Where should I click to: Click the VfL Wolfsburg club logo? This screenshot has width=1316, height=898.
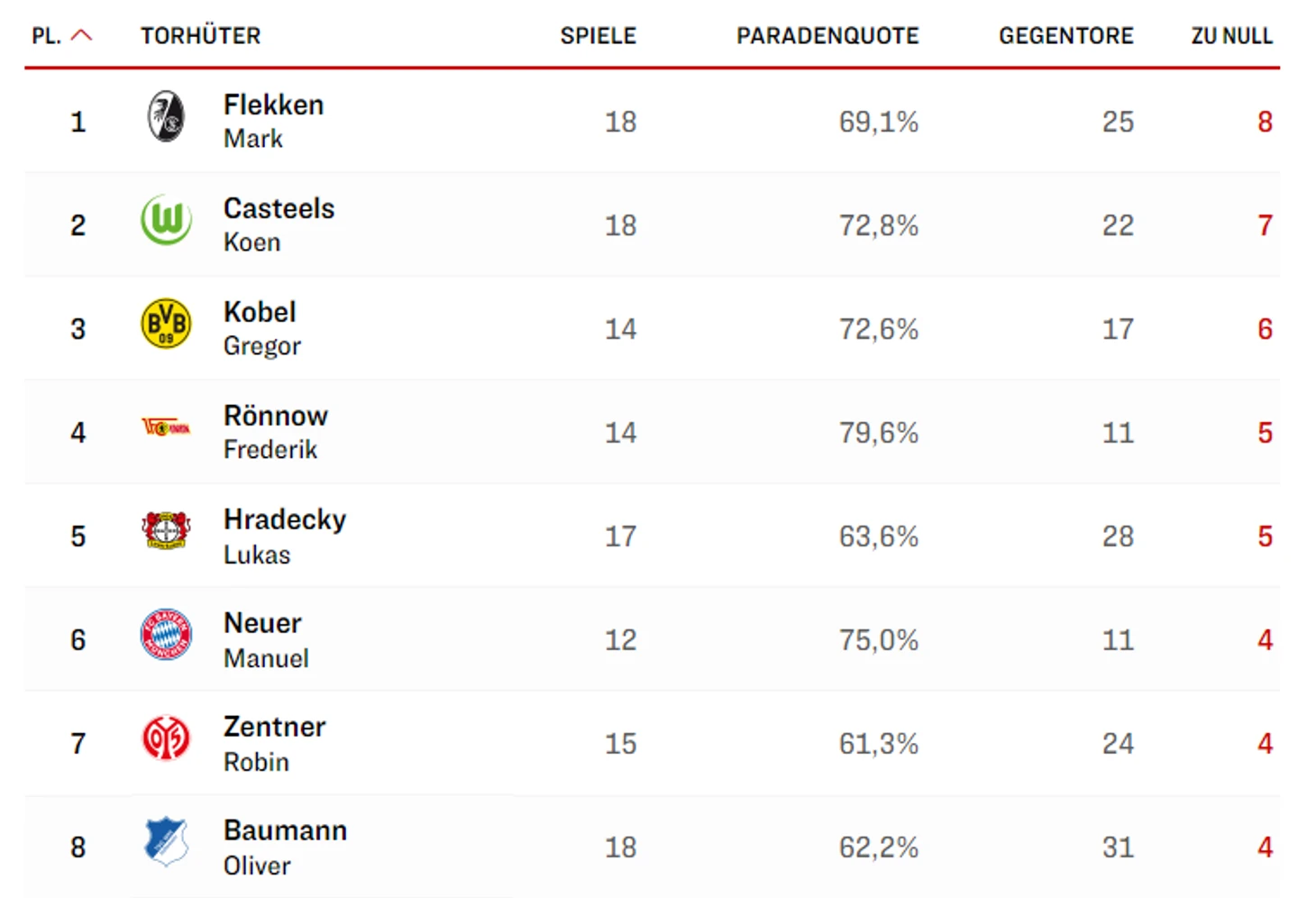pos(166,220)
